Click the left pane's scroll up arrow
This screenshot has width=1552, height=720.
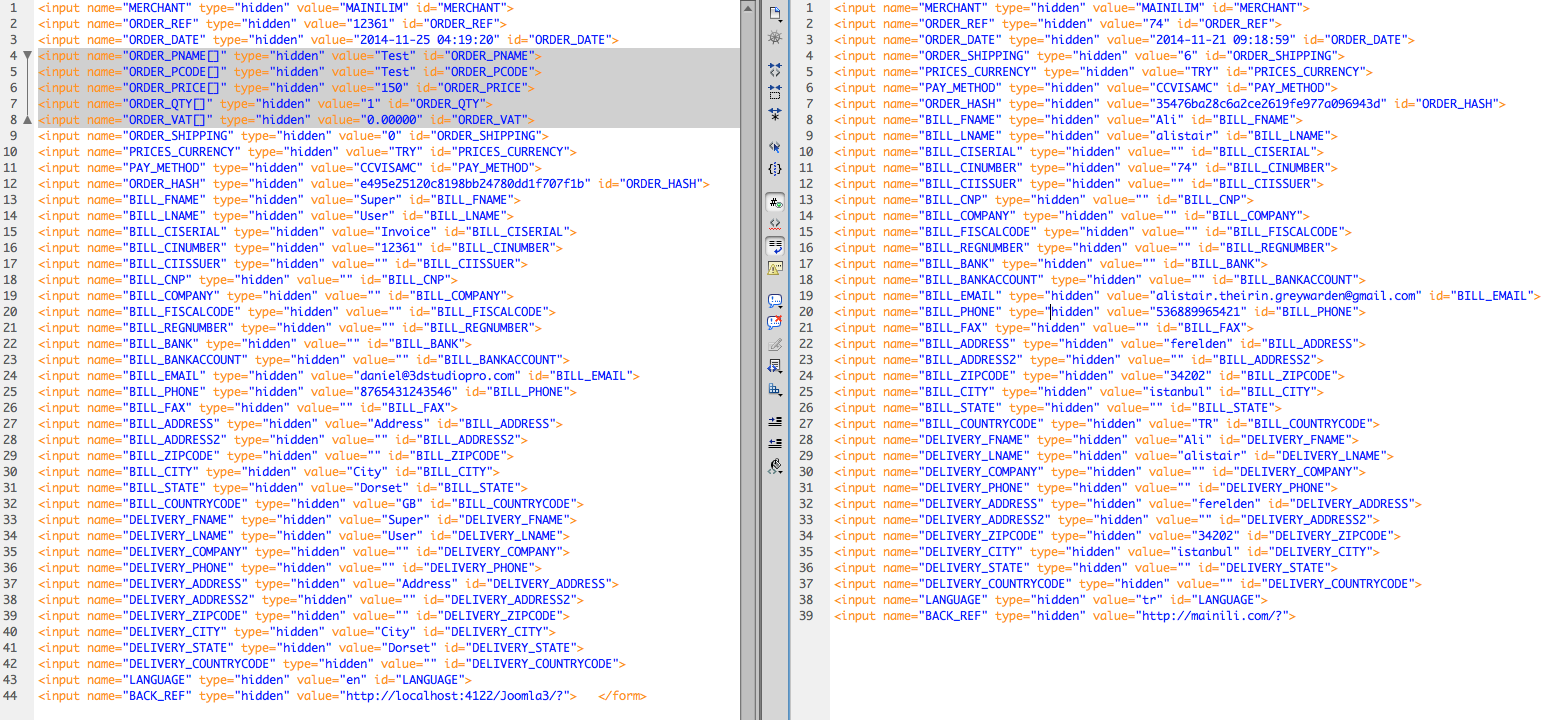coord(749,8)
